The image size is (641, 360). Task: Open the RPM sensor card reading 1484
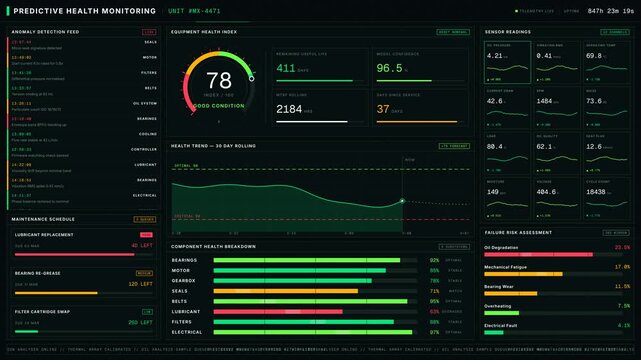(557, 107)
